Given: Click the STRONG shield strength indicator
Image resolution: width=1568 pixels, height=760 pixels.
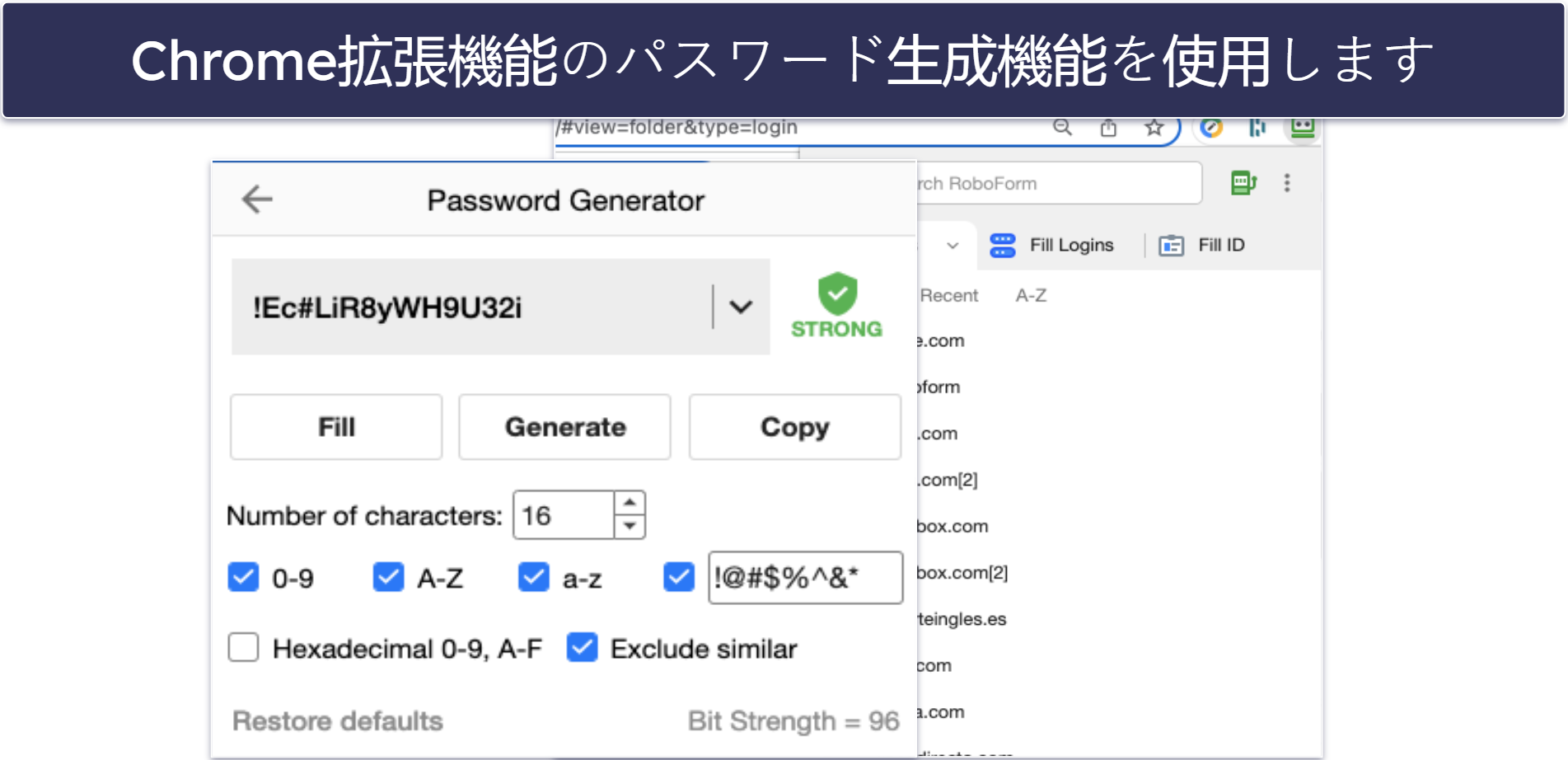Looking at the screenshot, I should [x=836, y=306].
